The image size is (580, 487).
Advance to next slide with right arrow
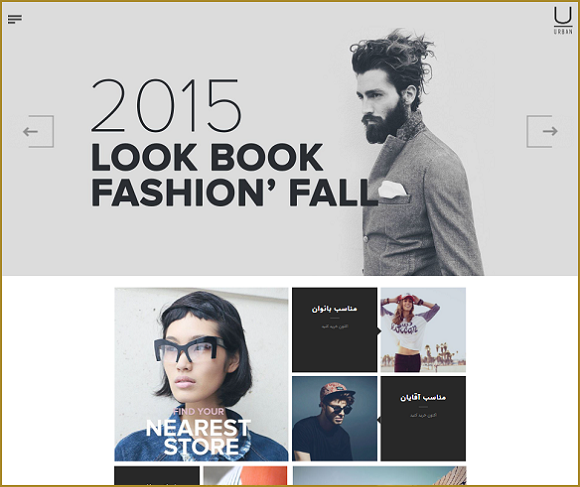[x=542, y=131]
